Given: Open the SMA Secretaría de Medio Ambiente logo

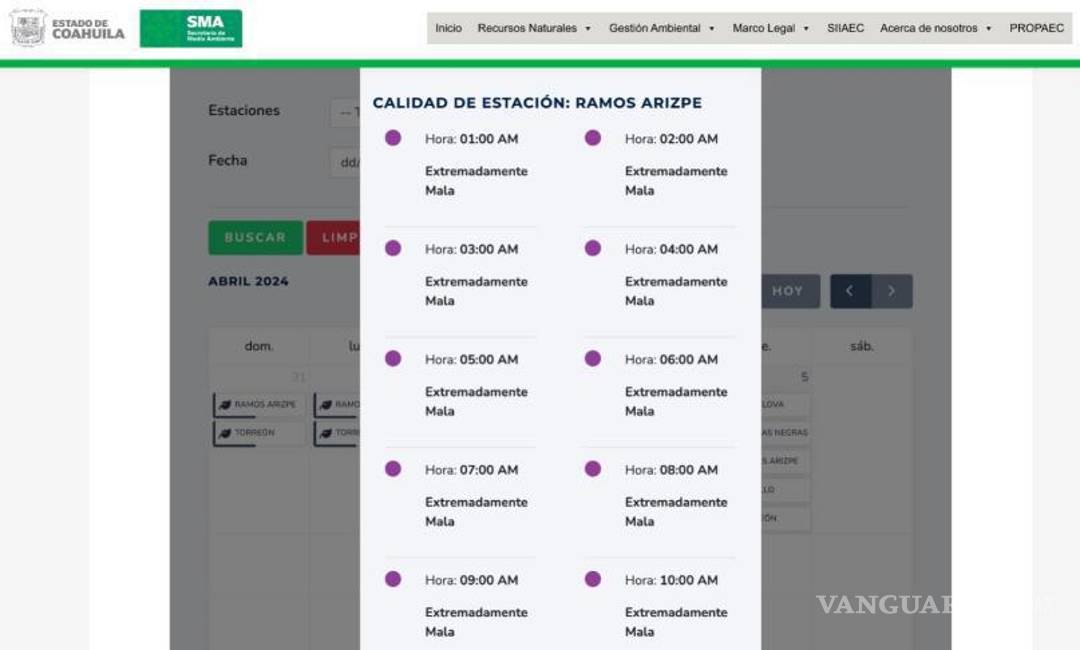Looking at the screenshot, I should point(190,27).
